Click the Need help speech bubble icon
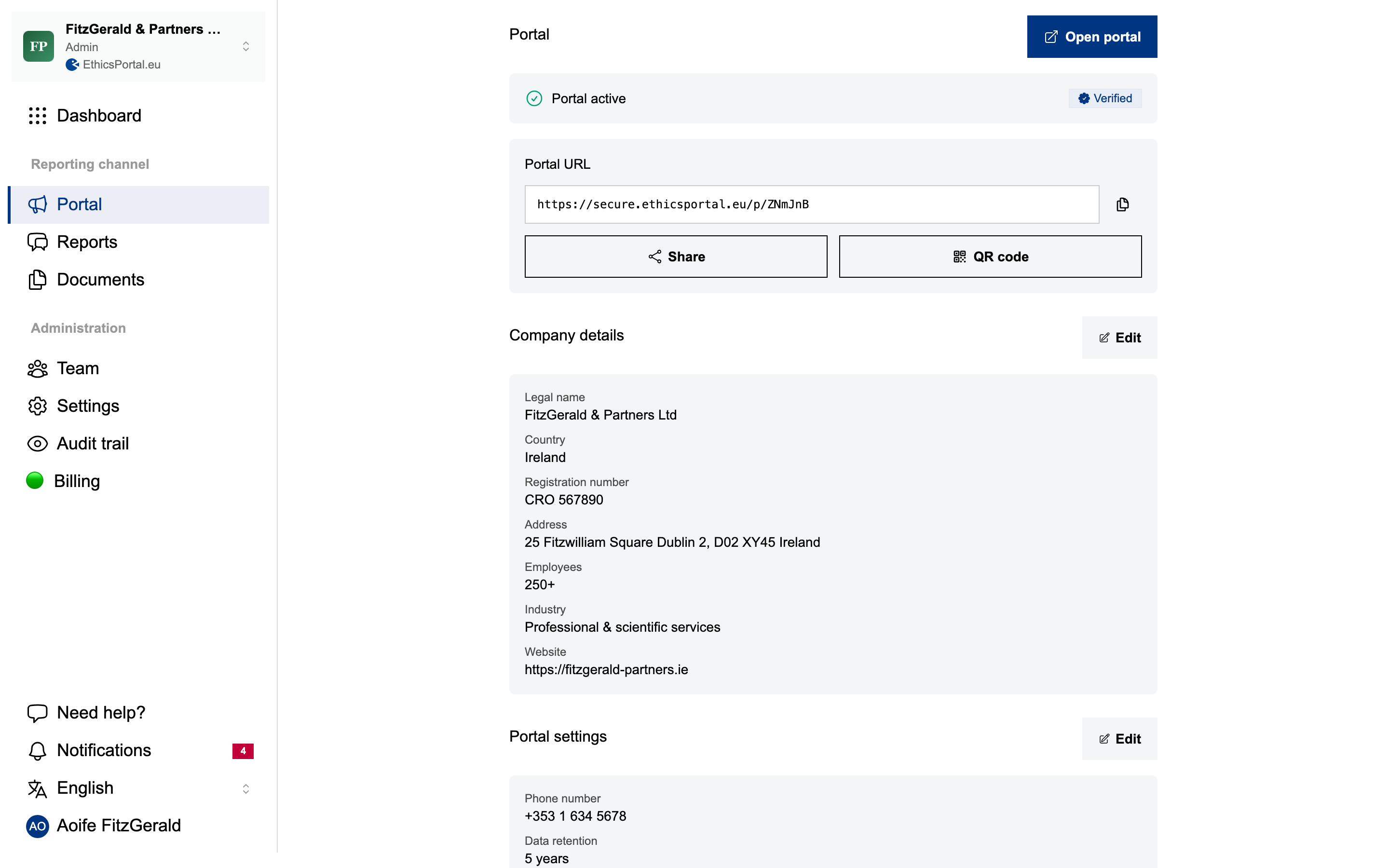This screenshot has width=1389, height=868. 37,712
